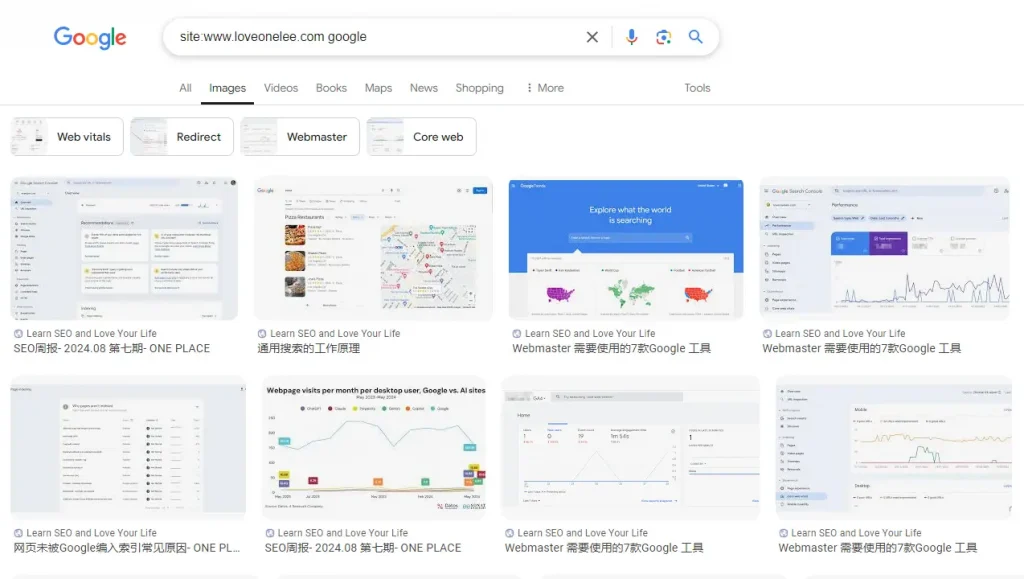Select the Images tab

[227, 88]
